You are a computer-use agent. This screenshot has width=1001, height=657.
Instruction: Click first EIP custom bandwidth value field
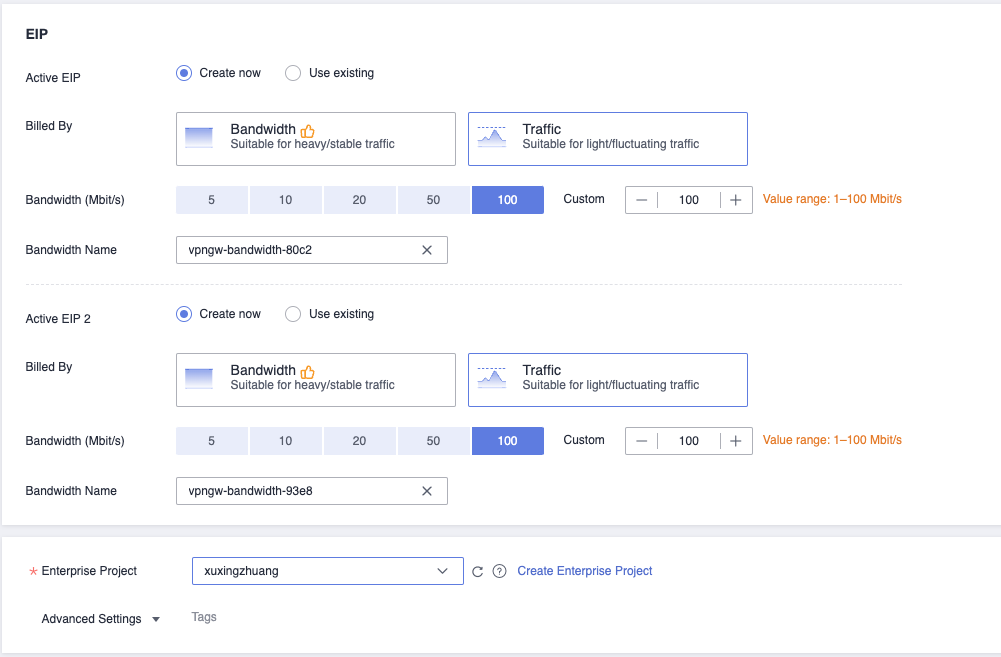(689, 200)
